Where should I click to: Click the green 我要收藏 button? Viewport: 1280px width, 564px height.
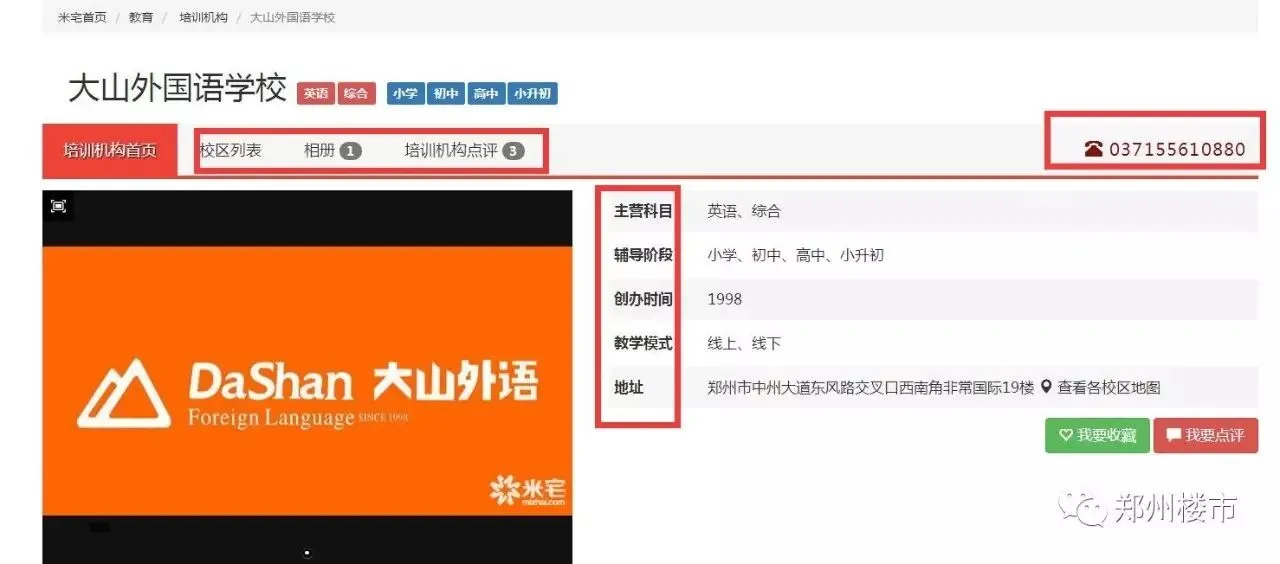pyautogui.click(x=1097, y=436)
